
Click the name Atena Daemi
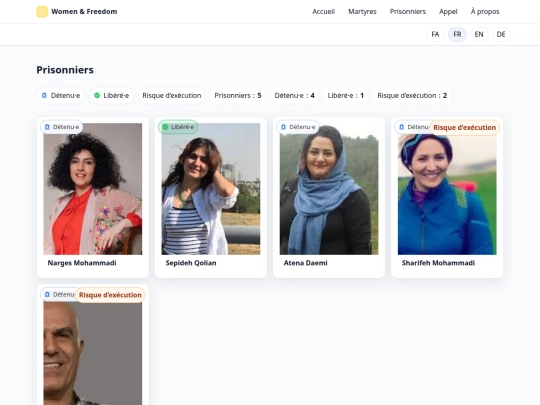305,263
